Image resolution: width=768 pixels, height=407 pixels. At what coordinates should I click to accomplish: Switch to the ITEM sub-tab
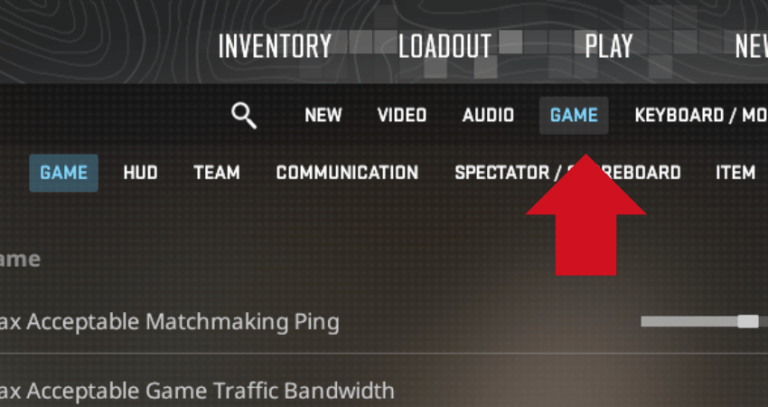(x=735, y=173)
